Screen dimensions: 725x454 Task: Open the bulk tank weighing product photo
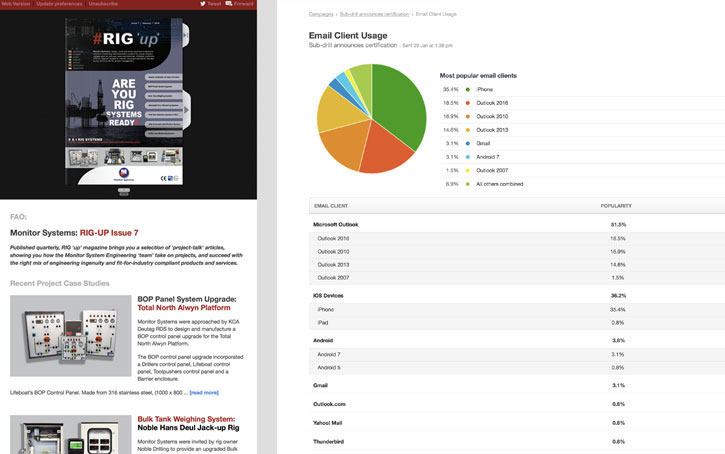pyautogui.click(x=71, y=435)
